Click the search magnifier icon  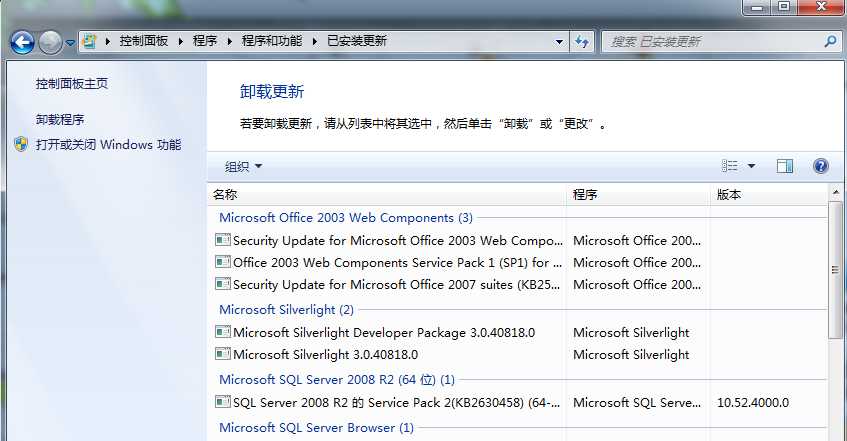tap(830, 41)
